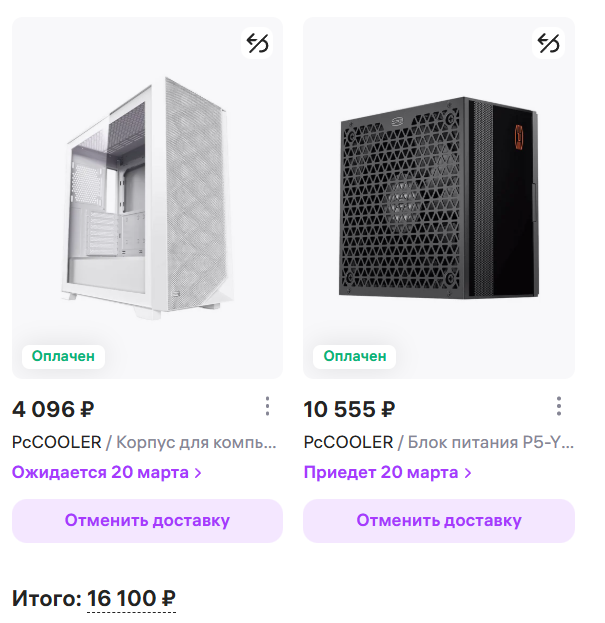This screenshot has height=623, width=605.
Task: Expand the chevron after Ожидается 20 марта
Action: coord(198,473)
